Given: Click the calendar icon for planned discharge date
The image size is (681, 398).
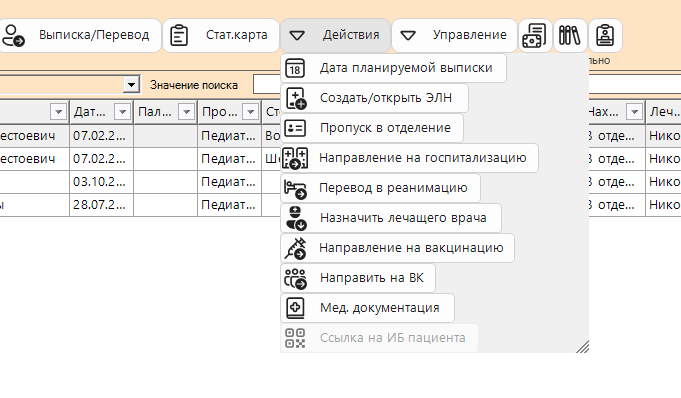Looking at the screenshot, I should point(295,68).
